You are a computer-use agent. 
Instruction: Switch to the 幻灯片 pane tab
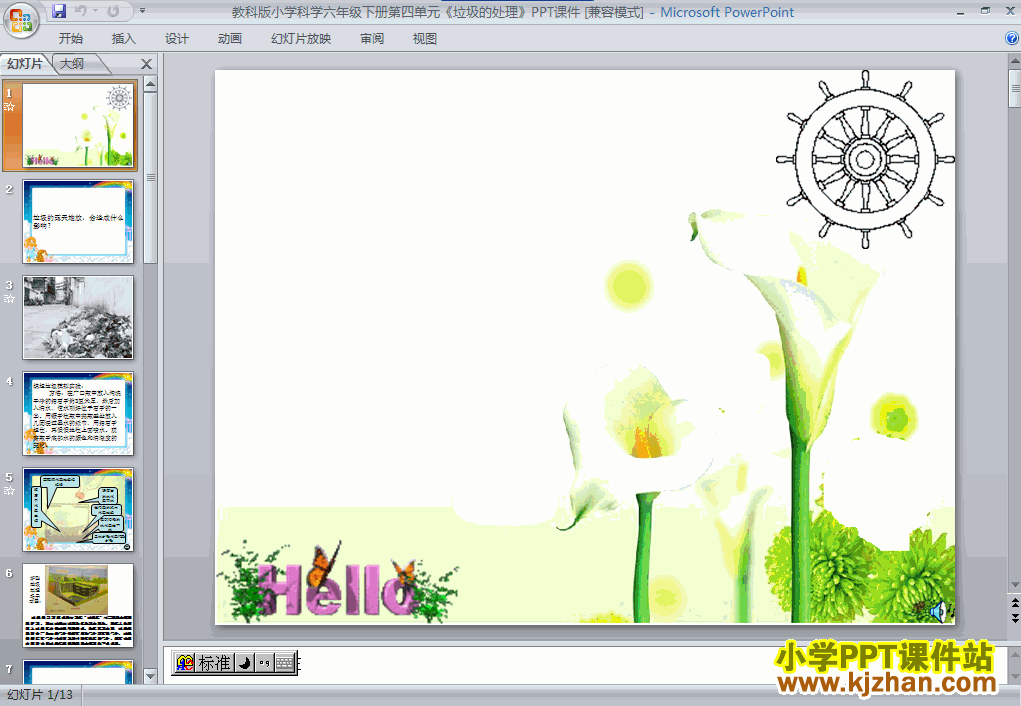[x=25, y=63]
